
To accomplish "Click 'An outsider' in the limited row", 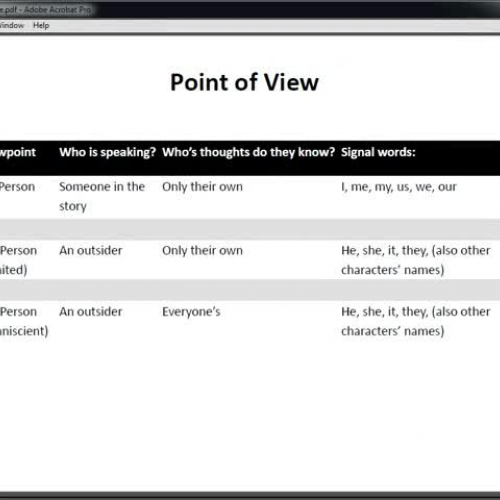I will [x=91, y=251].
